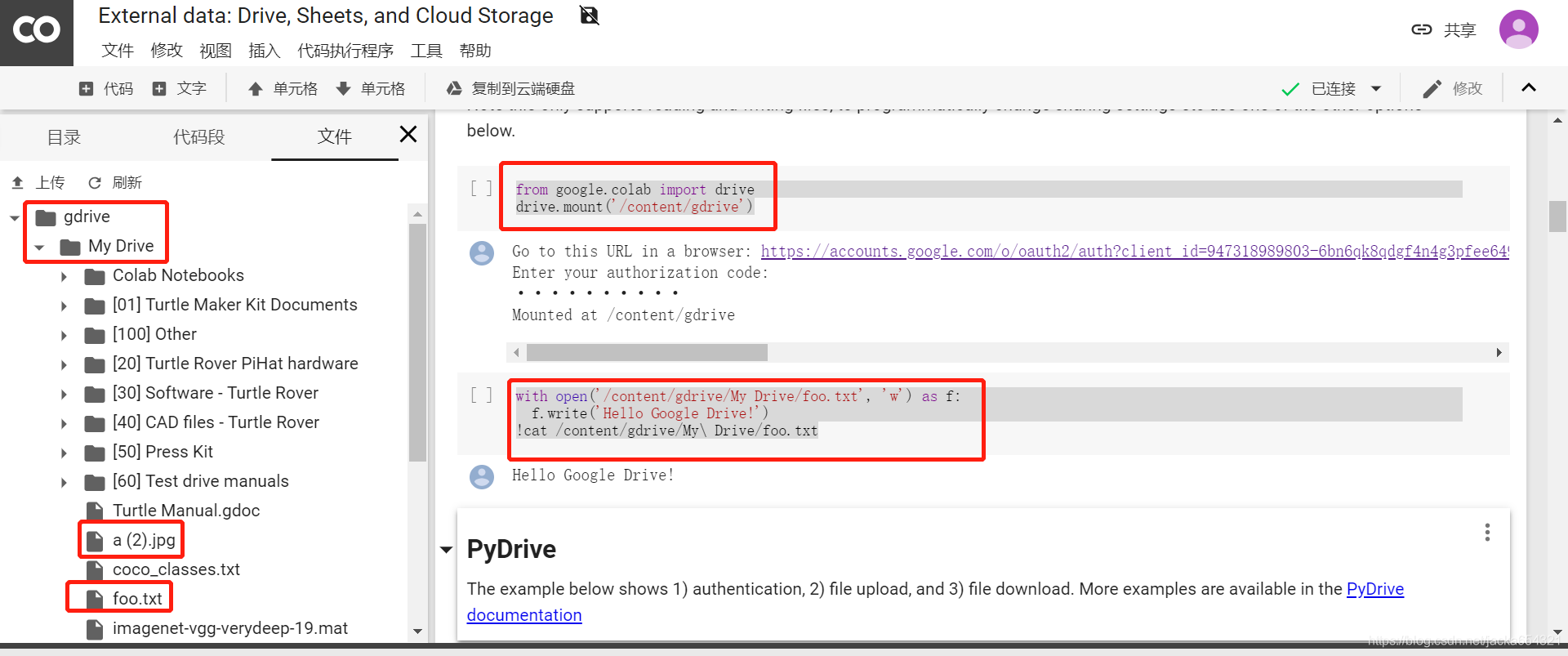The width and height of the screenshot is (1568, 656).
Task: Click the output scroll right arrow
Action: [1499, 352]
